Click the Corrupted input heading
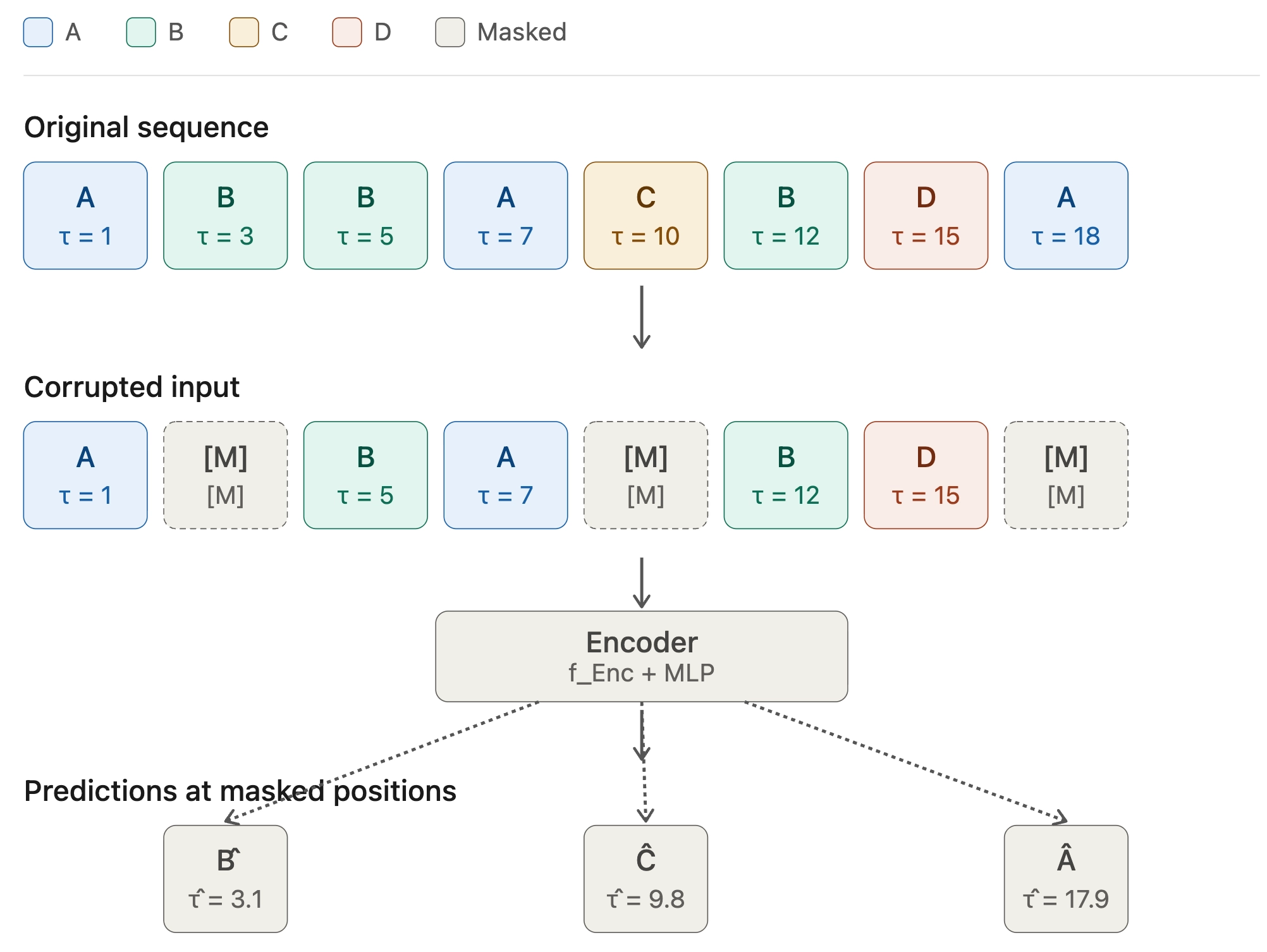 point(132,387)
